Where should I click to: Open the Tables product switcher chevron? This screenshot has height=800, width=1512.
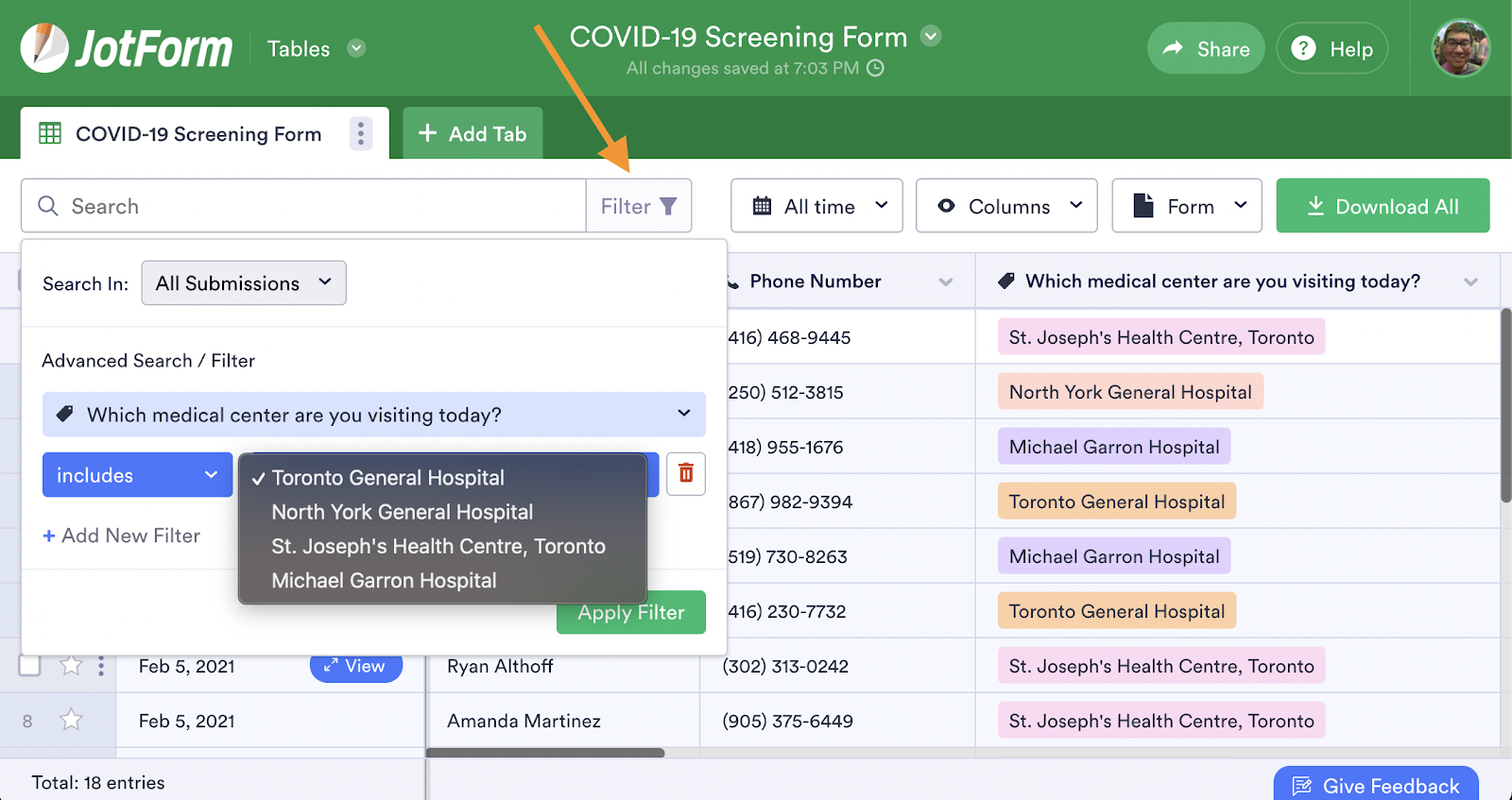pos(356,48)
